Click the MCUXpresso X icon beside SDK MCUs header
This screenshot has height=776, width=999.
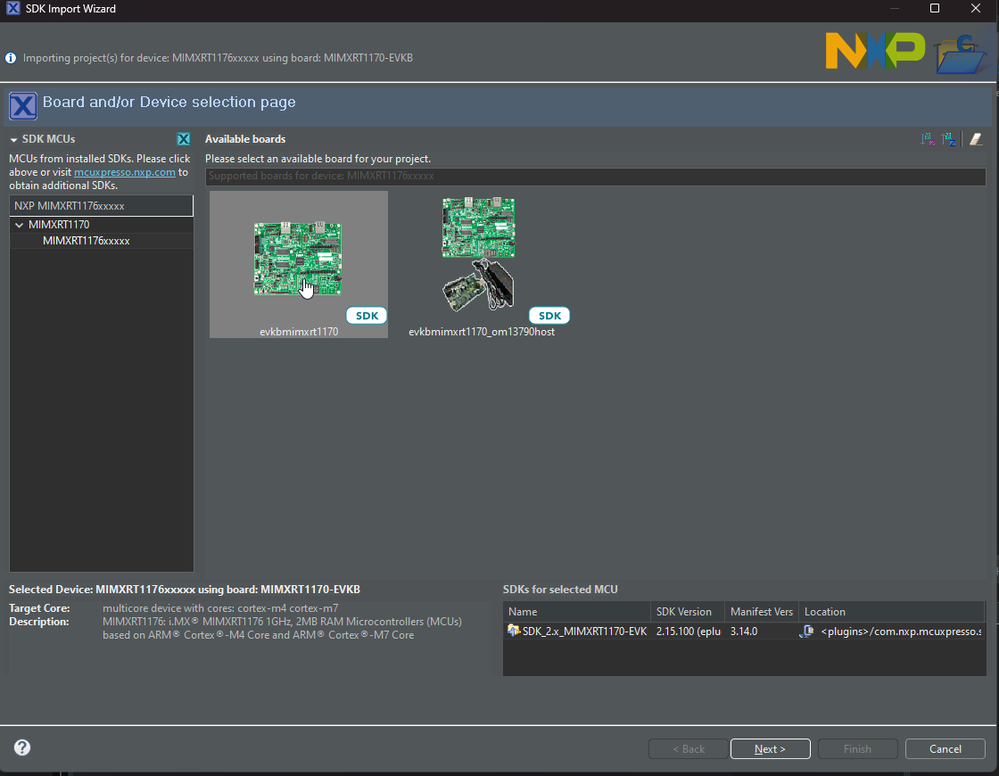(x=183, y=139)
